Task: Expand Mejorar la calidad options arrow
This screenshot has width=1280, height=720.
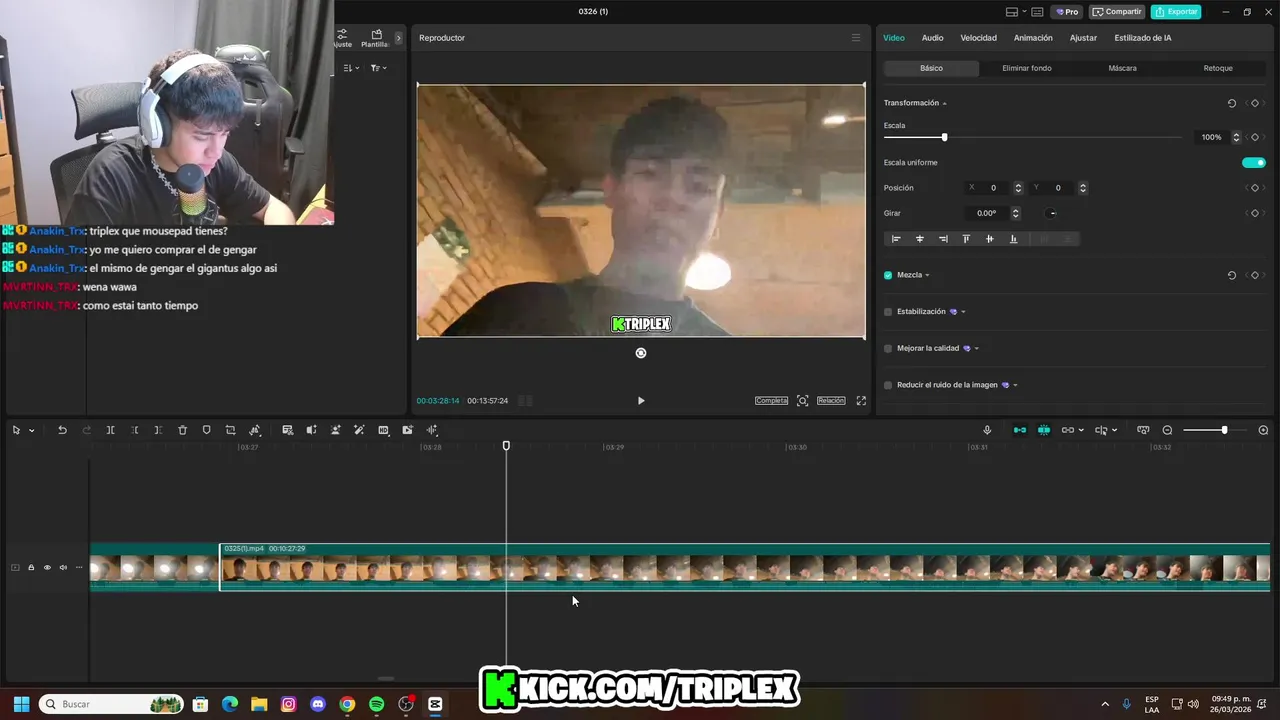Action: pyautogui.click(x=976, y=349)
